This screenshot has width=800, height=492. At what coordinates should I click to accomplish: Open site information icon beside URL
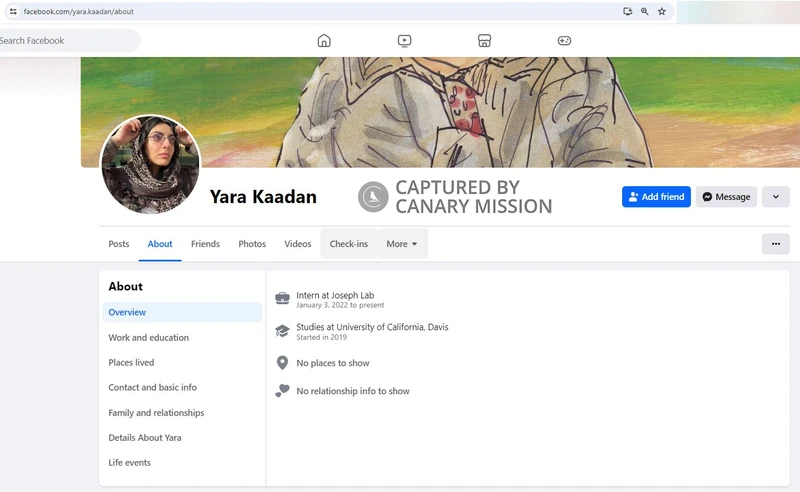click(x=13, y=11)
